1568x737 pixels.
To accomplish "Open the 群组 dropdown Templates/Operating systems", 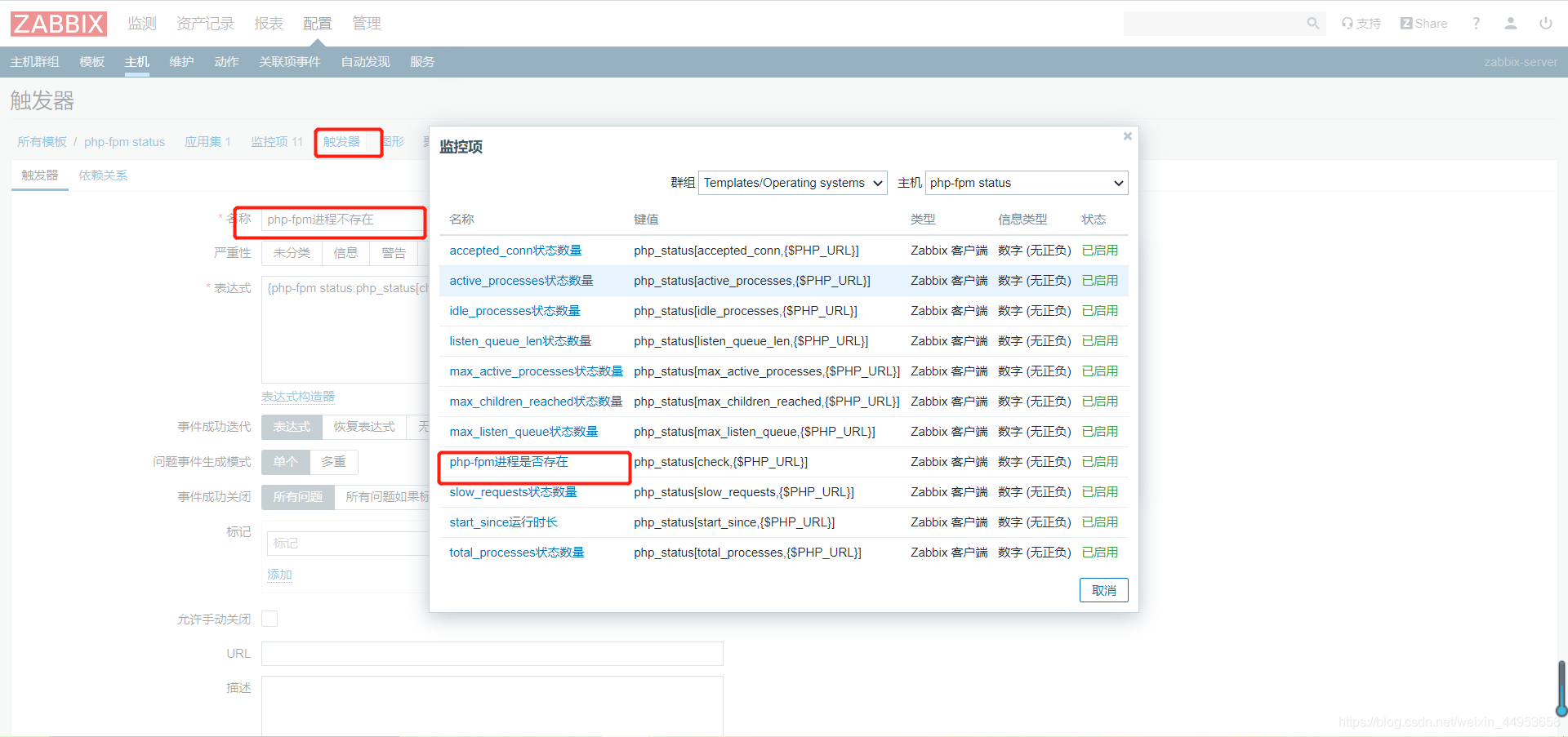I will 793,183.
